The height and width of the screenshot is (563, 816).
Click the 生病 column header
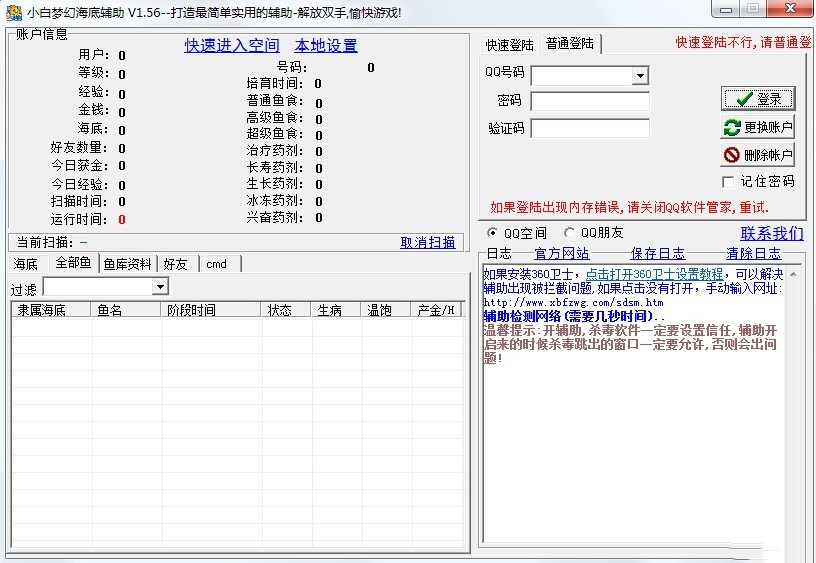pos(336,310)
